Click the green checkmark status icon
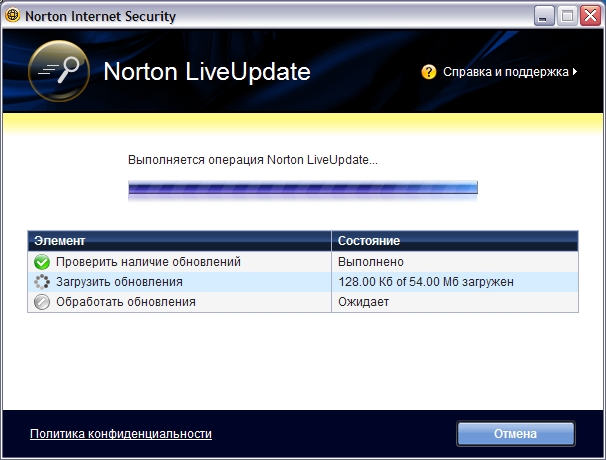 point(42,262)
